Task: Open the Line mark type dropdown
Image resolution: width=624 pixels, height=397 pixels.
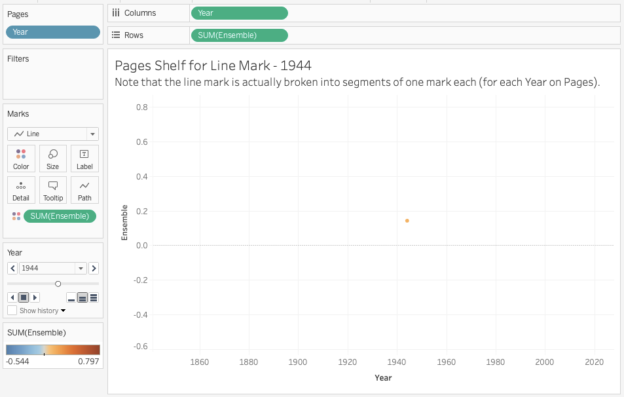Action: [x=53, y=134]
